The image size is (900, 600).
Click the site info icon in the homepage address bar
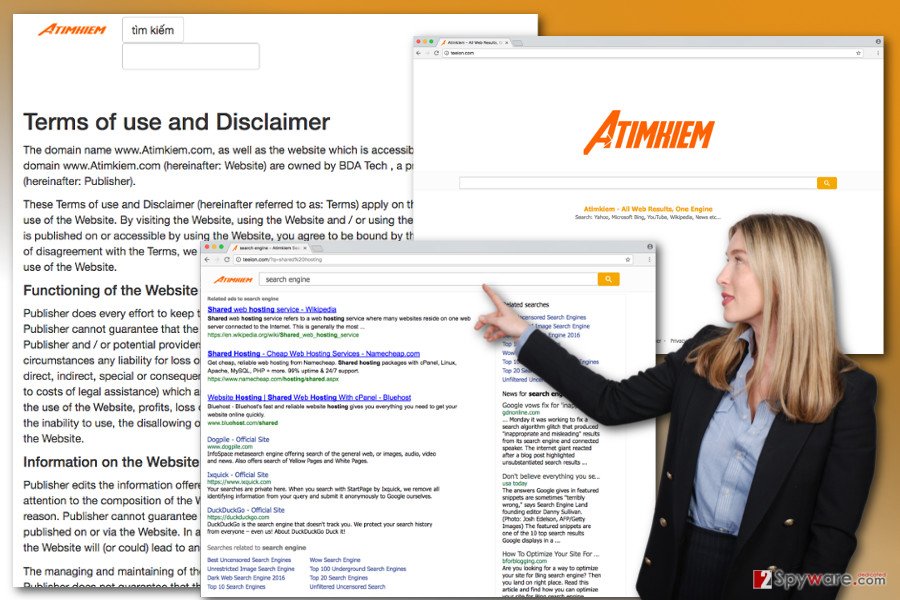pos(446,53)
